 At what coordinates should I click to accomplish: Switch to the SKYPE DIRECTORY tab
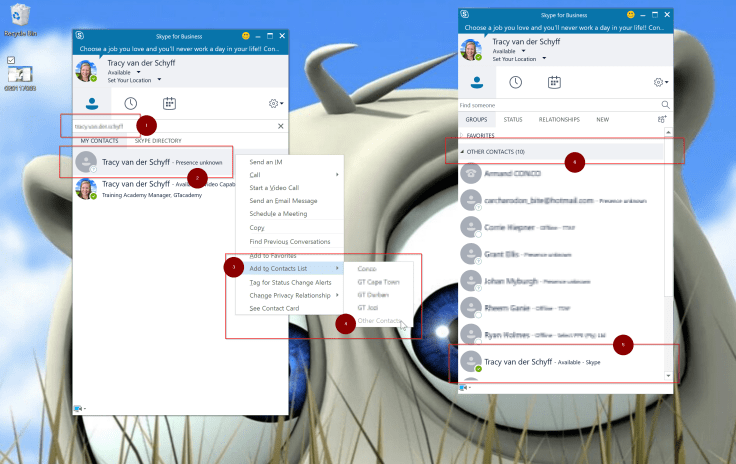coord(158,141)
